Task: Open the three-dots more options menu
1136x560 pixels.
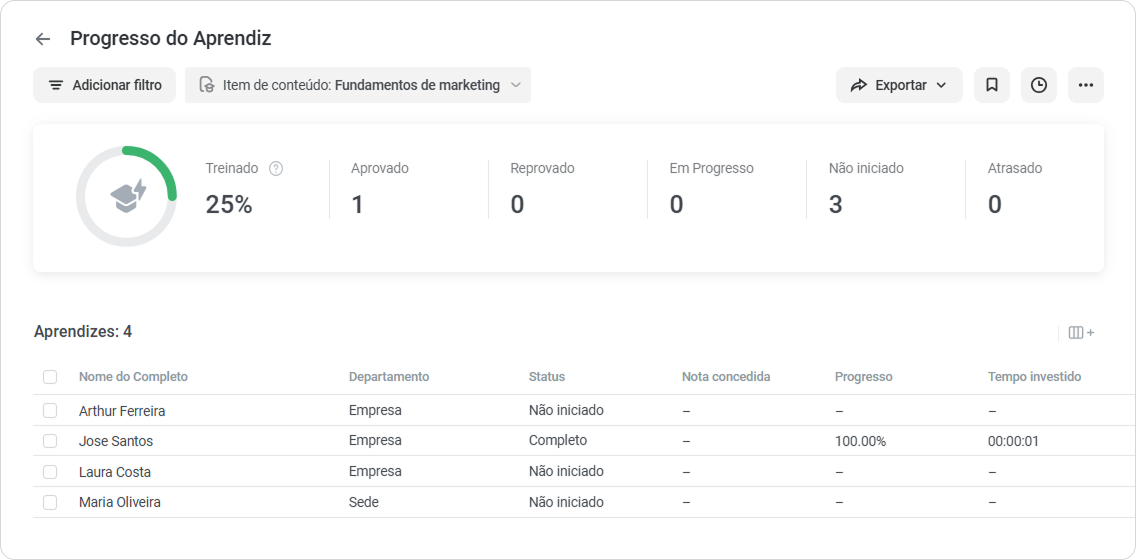Action: (x=1085, y=85)
